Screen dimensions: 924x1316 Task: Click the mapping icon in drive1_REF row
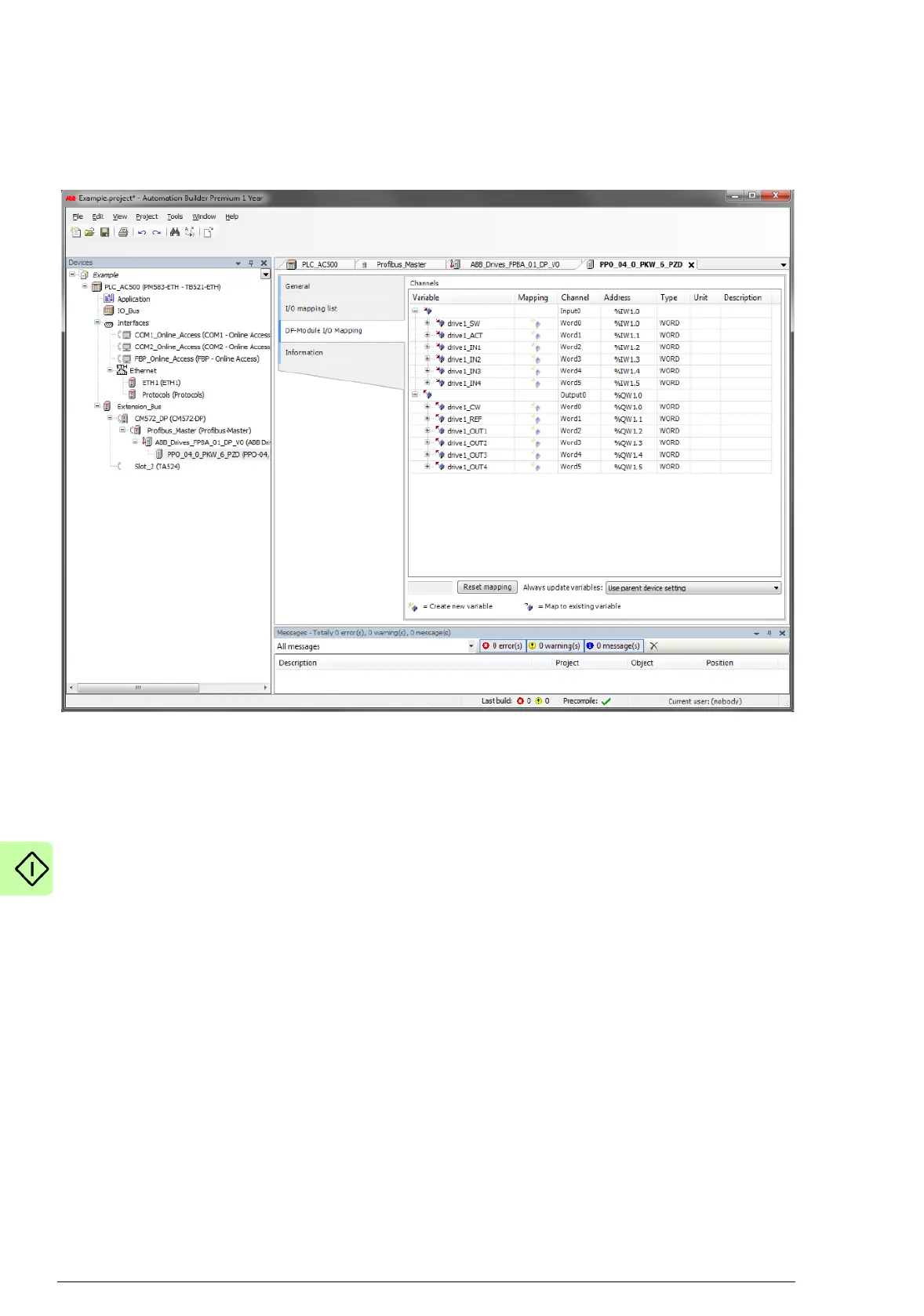pos(537,419)
